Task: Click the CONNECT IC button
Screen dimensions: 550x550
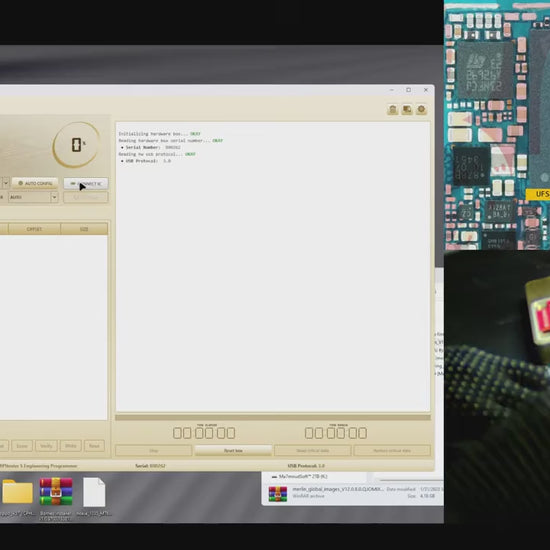Action: pyautogui.click(x=86, y=183)
